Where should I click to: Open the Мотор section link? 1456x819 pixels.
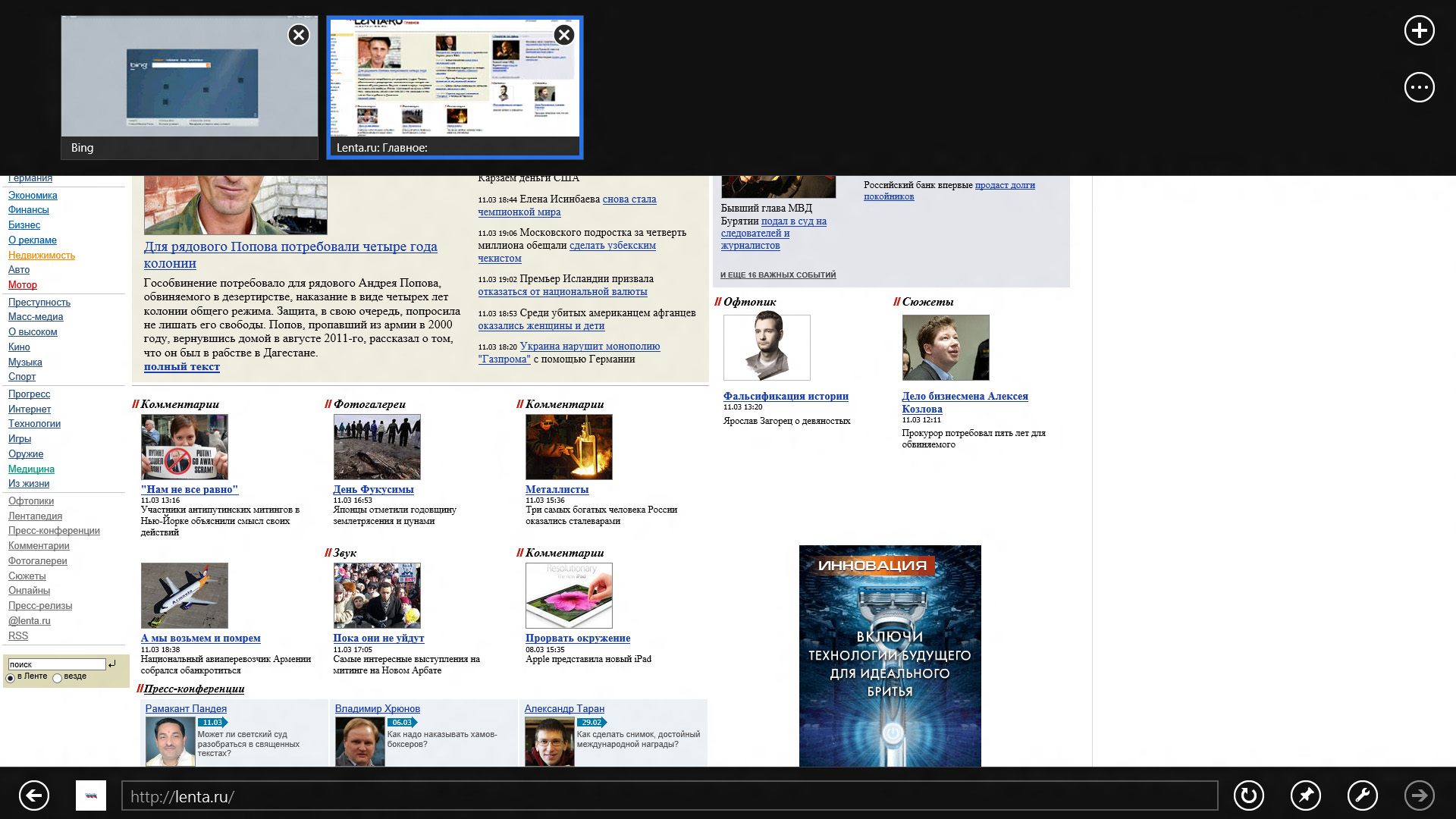pyautogui.click(x=23, y=285)
